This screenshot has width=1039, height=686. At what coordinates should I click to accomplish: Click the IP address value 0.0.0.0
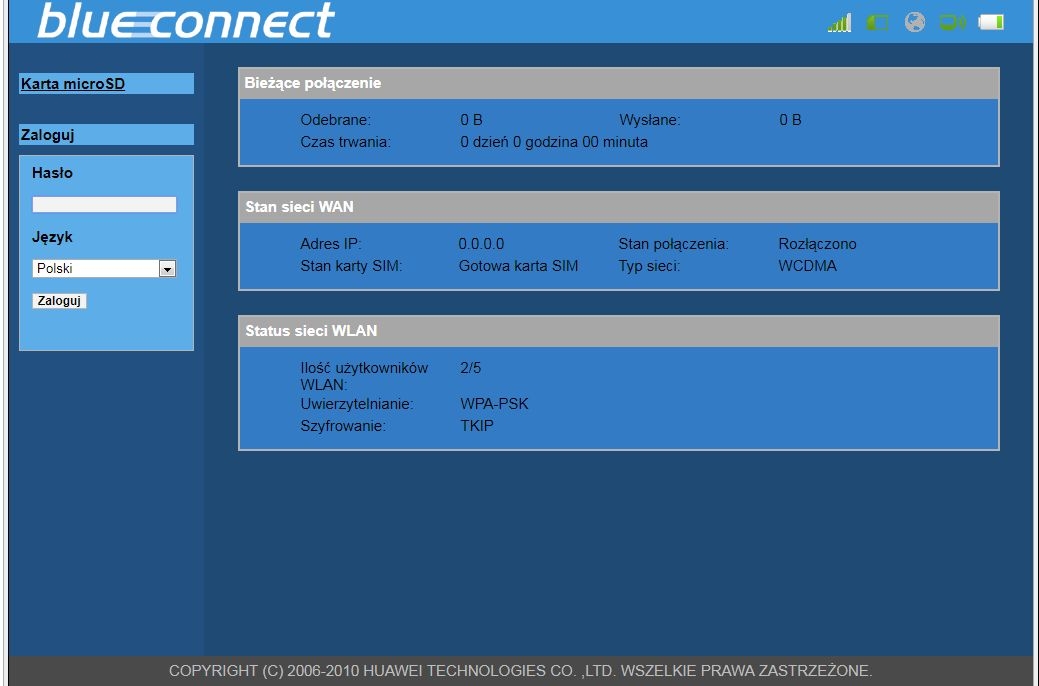point(481,244)
